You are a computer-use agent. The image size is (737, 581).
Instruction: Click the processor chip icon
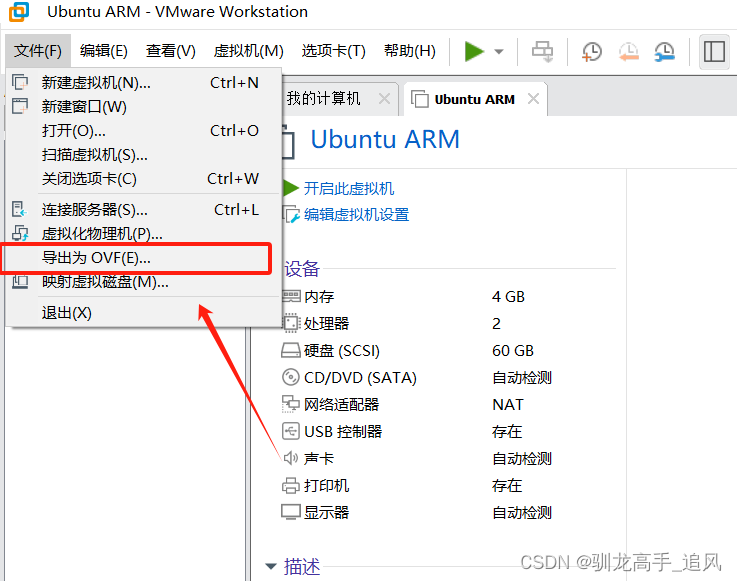[x=291, y=323]
